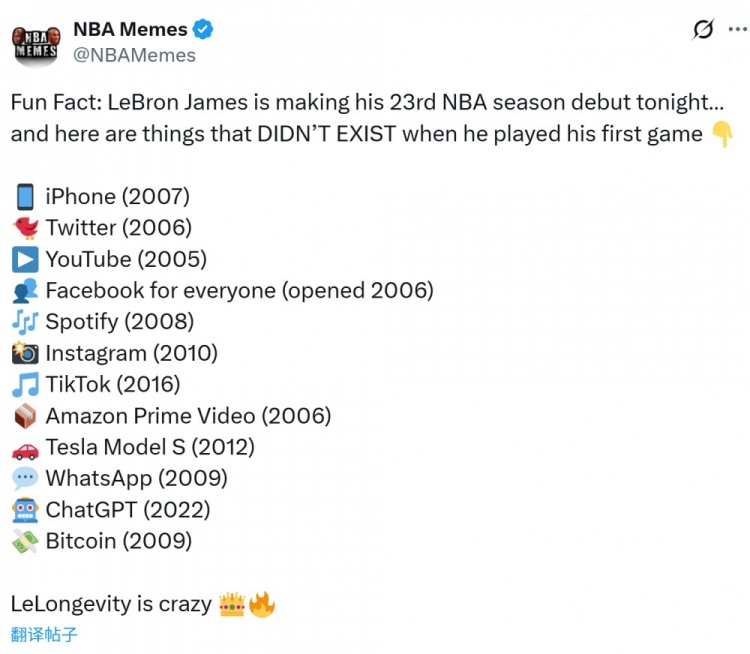
Task: Click the blue verified badge
Action: [x=203, y=30]
